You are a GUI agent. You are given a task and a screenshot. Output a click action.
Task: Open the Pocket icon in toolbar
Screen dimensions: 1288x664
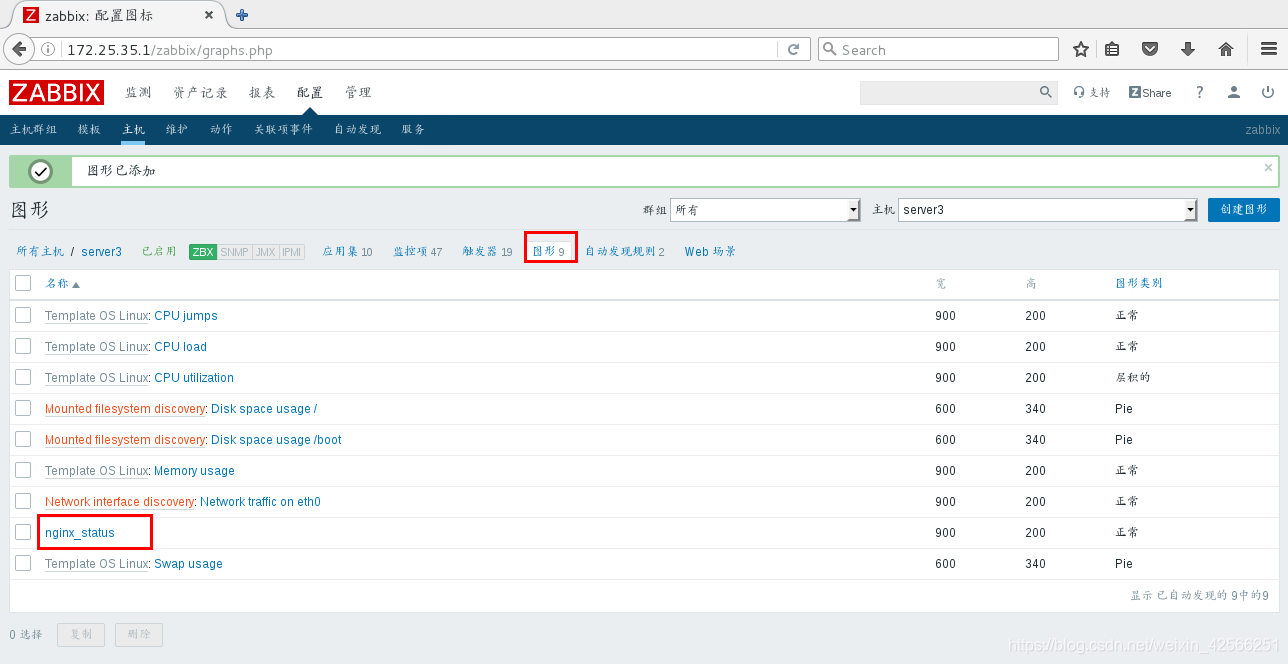tap(1150, 49)
